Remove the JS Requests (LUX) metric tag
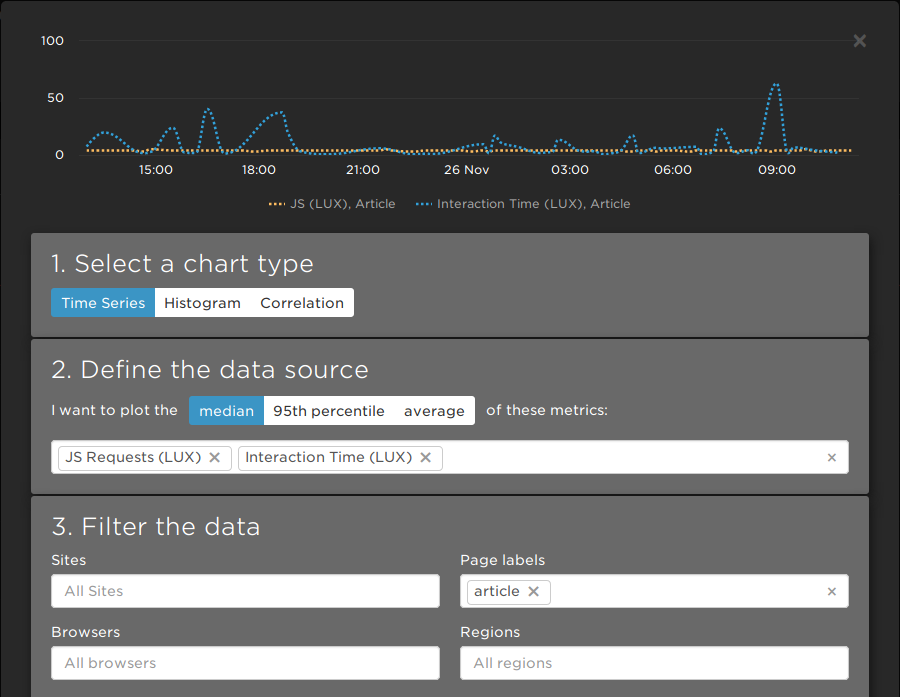 pyautogui.click(x=214, y=458)
